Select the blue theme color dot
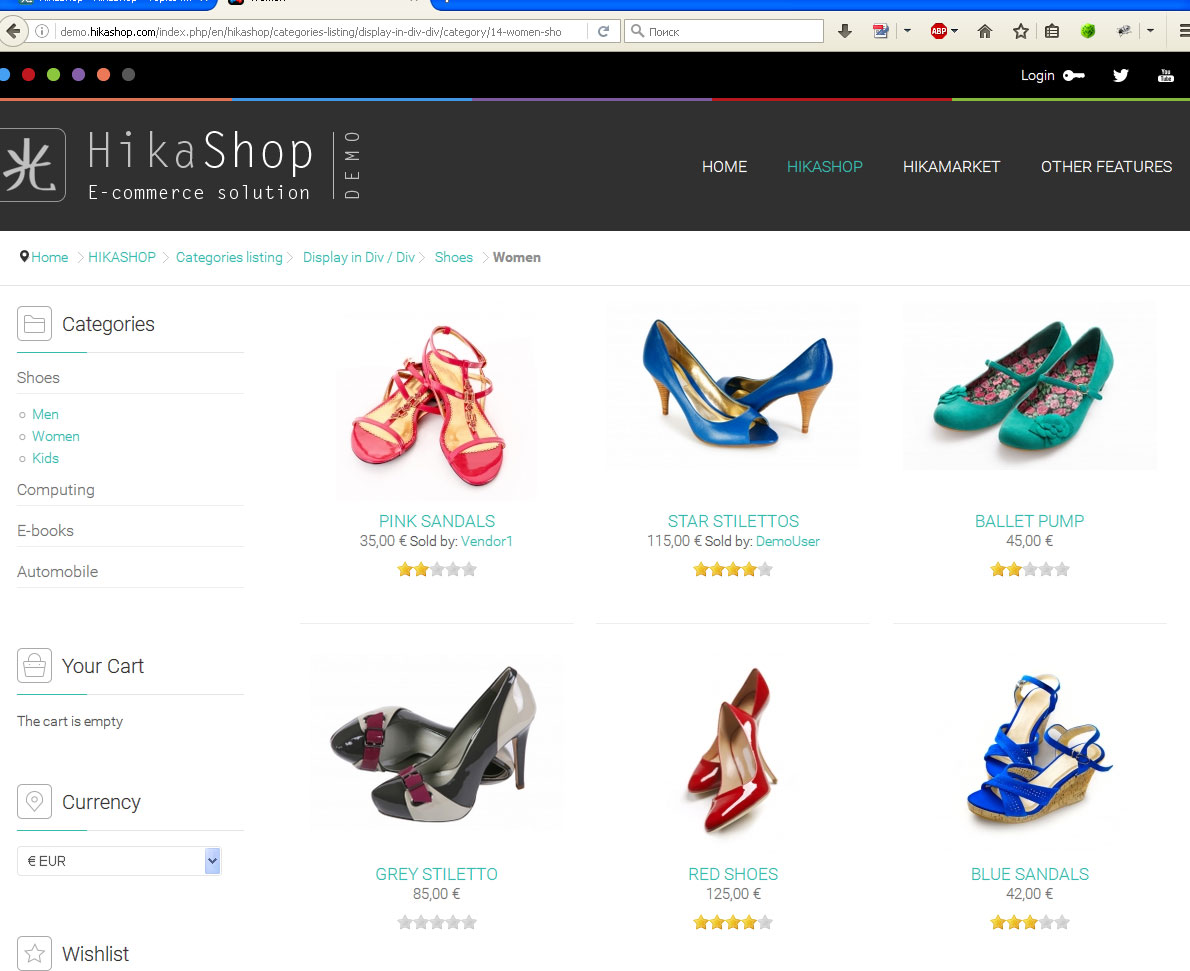This screenshot has width=1190, height=971. click(4, 74)
